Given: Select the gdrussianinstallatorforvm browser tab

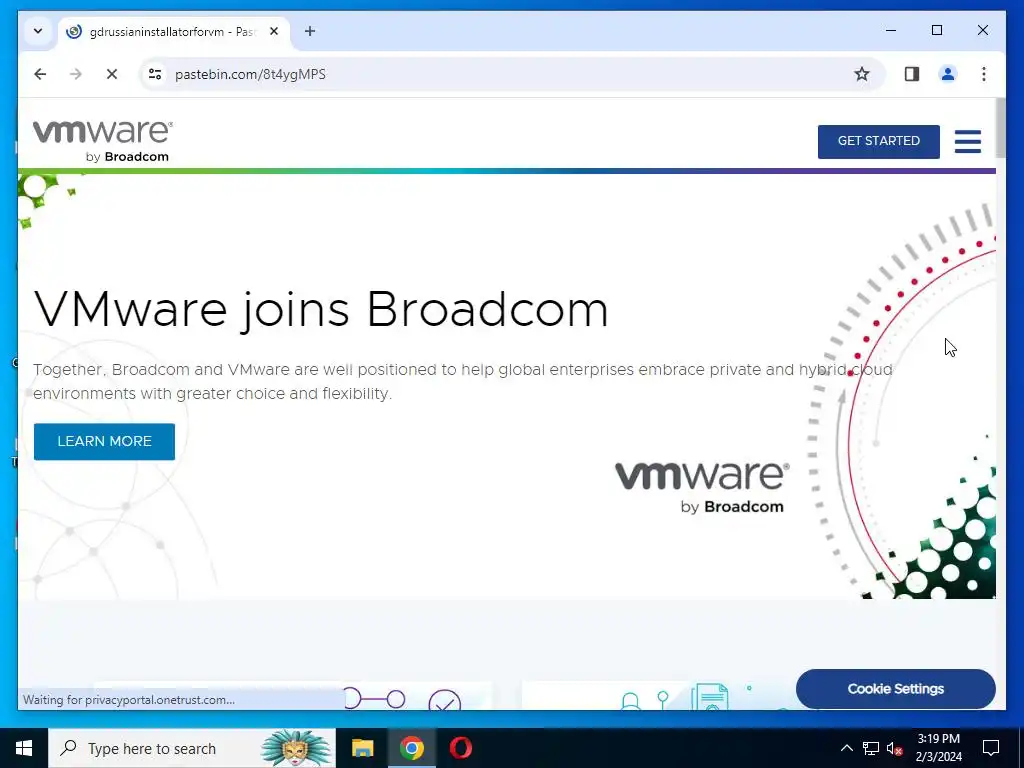Looking at the screenshot, I should [174, 31].
